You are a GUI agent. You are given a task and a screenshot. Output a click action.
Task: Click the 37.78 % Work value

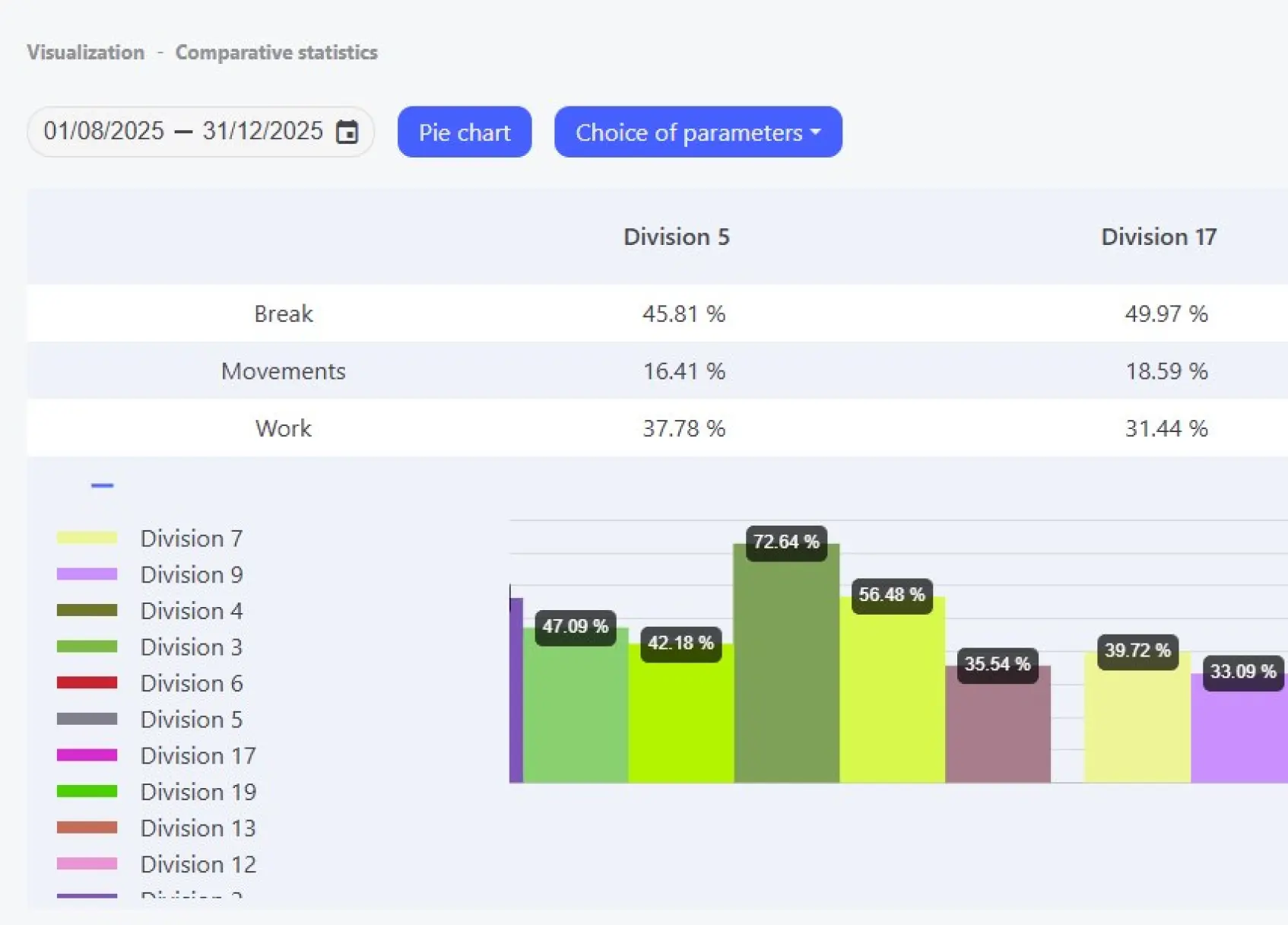(684, 428)
